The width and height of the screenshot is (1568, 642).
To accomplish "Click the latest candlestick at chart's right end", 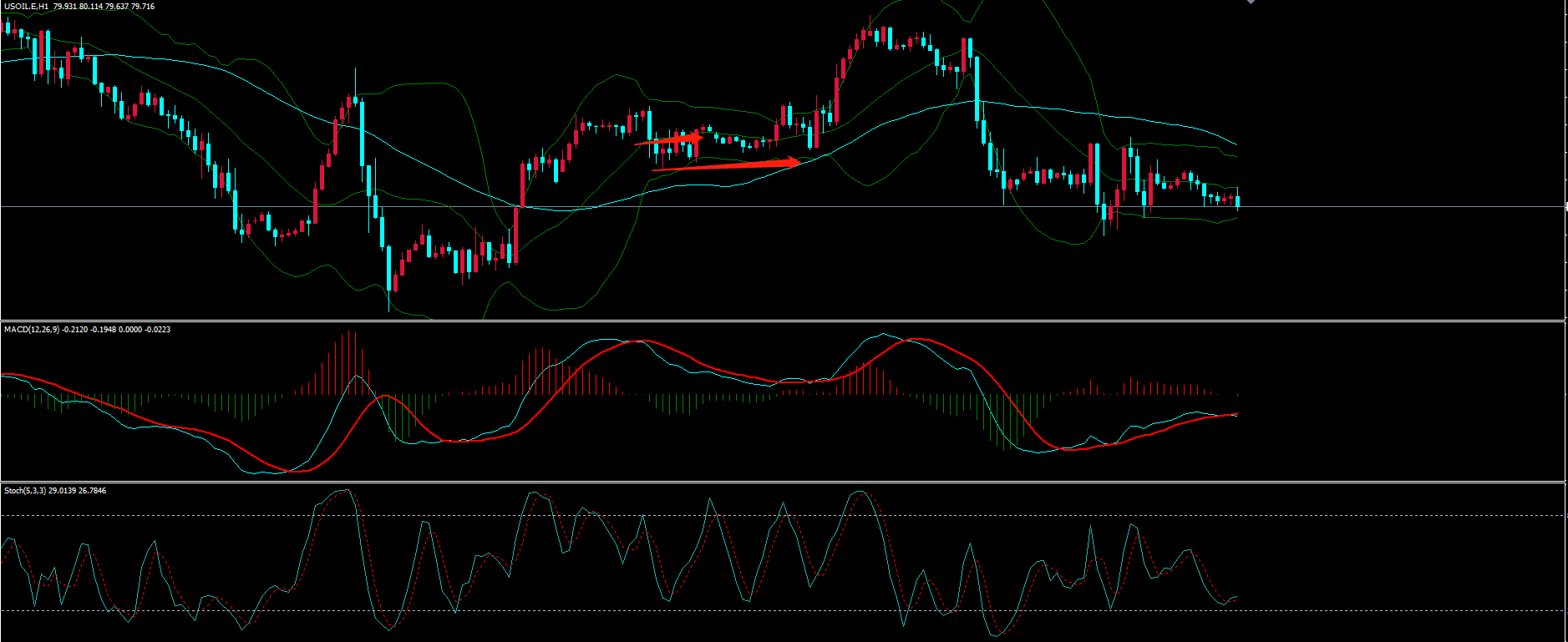I will tap(1237, 201).
